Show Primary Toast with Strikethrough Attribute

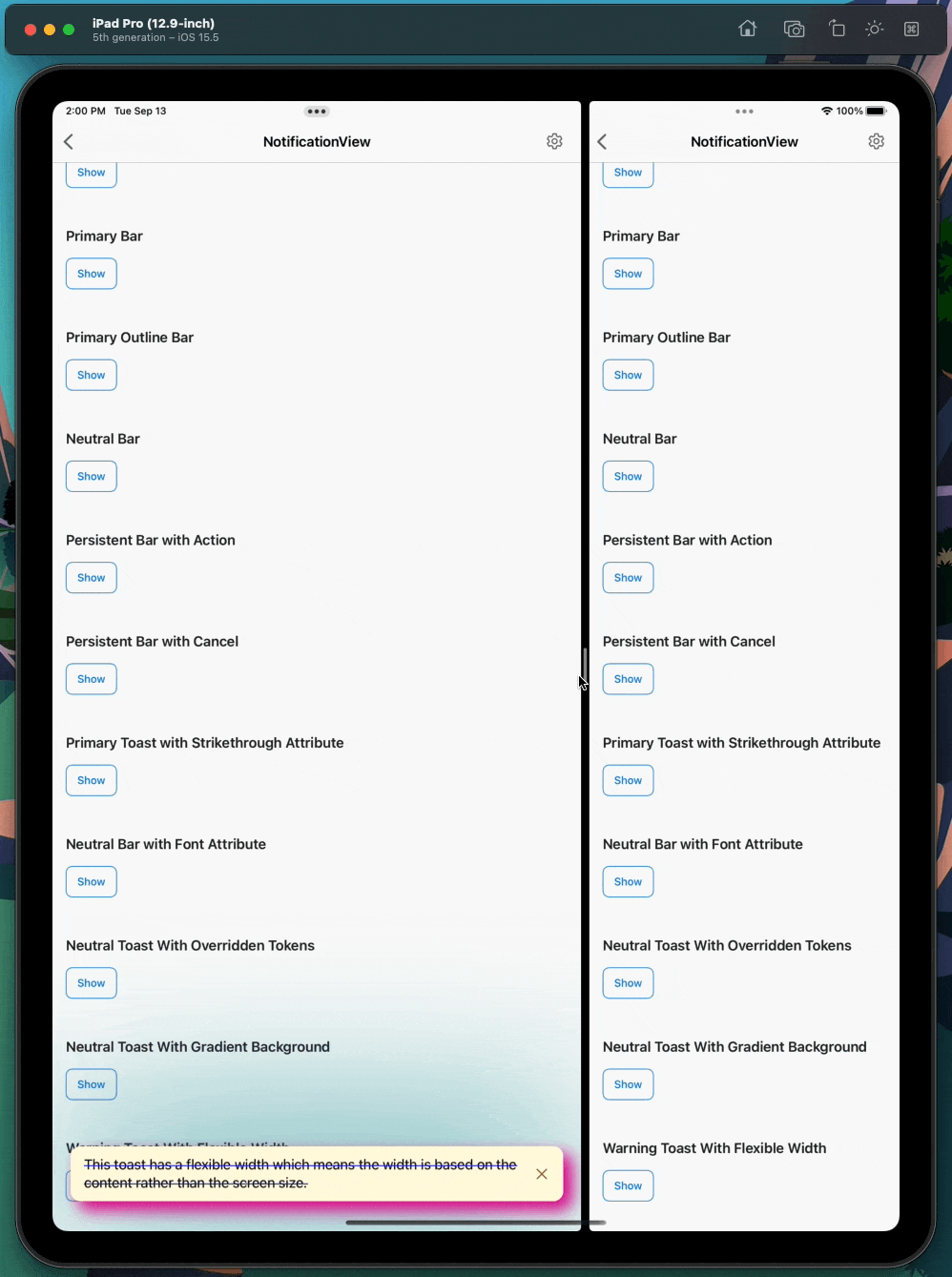click(91, 779)
